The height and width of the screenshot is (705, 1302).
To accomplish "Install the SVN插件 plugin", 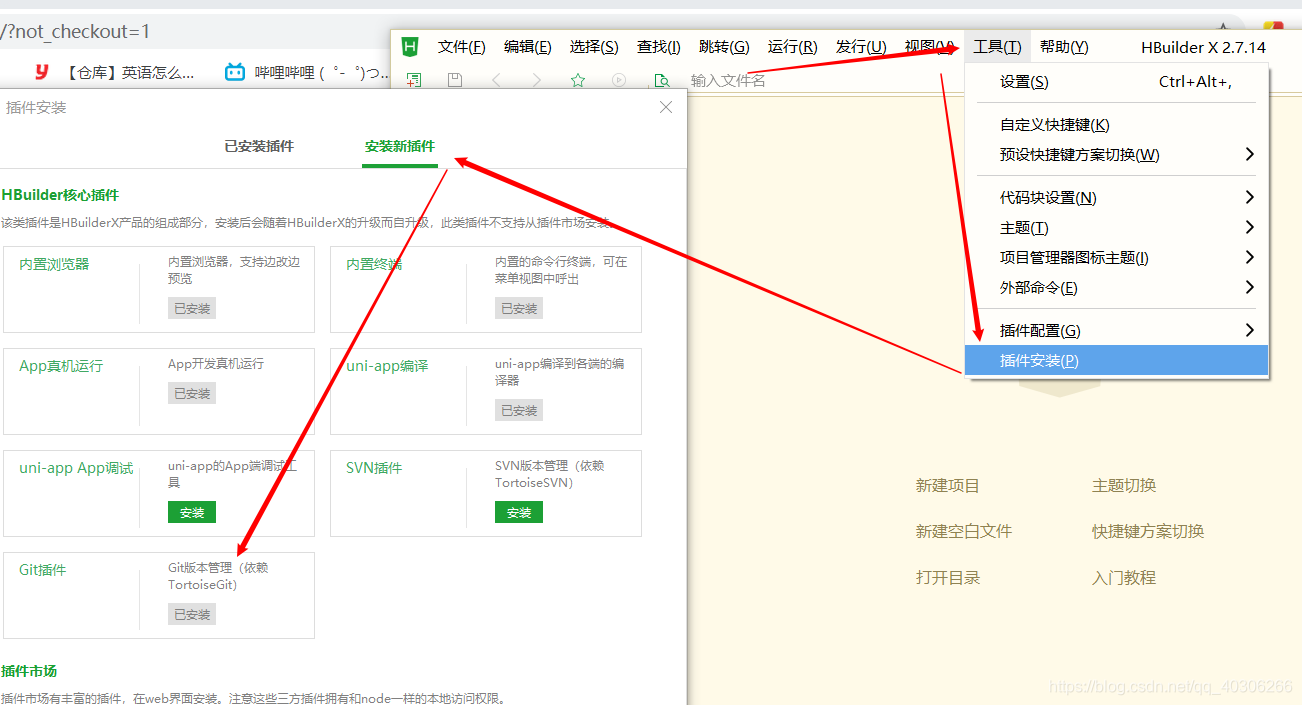I will (519, 512).
